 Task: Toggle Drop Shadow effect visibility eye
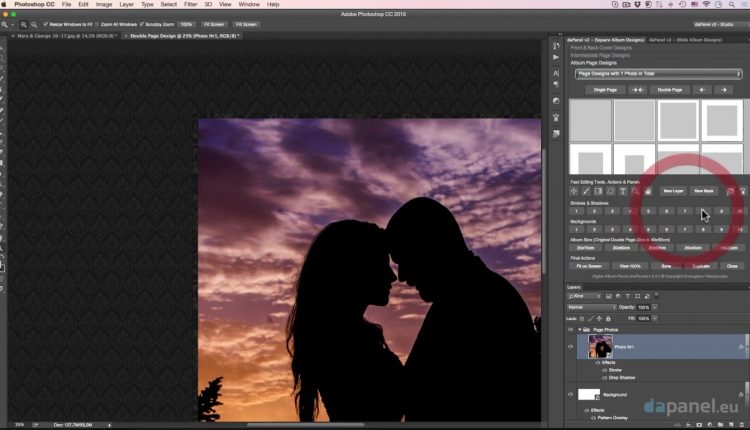pos(605,378)
